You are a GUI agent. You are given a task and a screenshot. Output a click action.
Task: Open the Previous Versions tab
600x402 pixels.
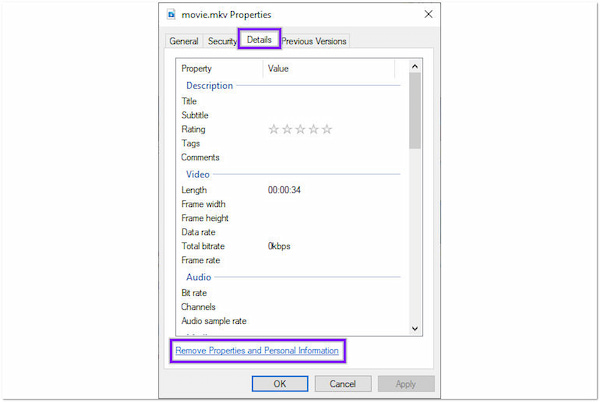click(x=314, y=41)
